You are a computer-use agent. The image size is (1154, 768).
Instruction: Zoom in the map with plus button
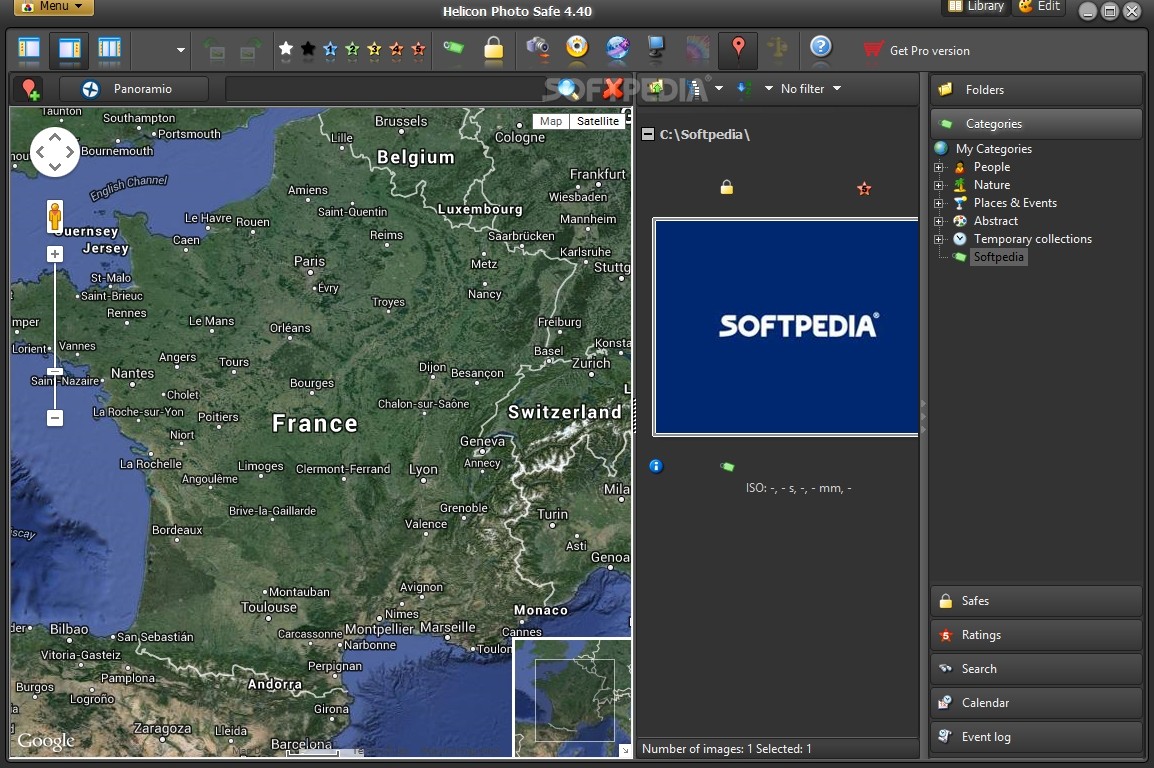[54, 254]
